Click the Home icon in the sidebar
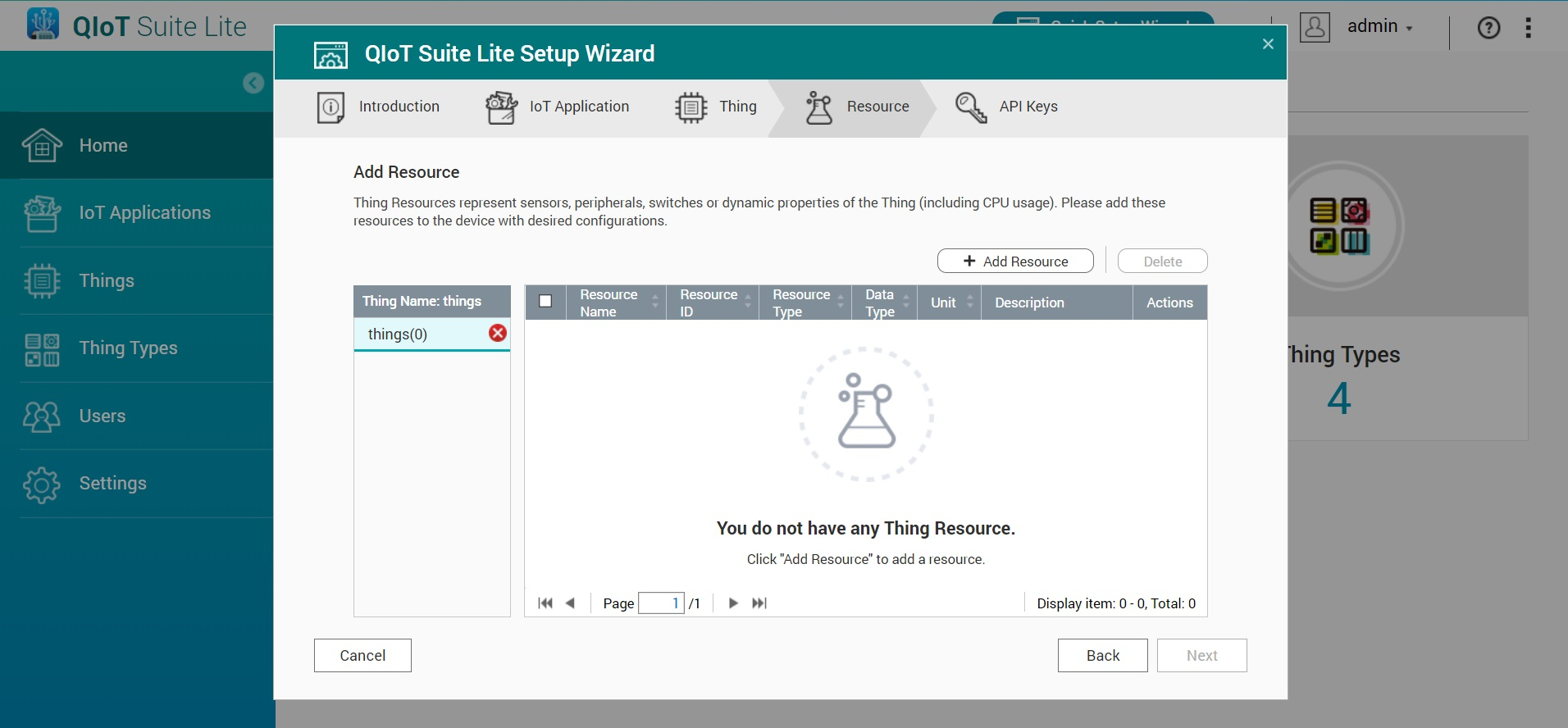The height and width of the screenshot is (728, 1568). (42, 146)
